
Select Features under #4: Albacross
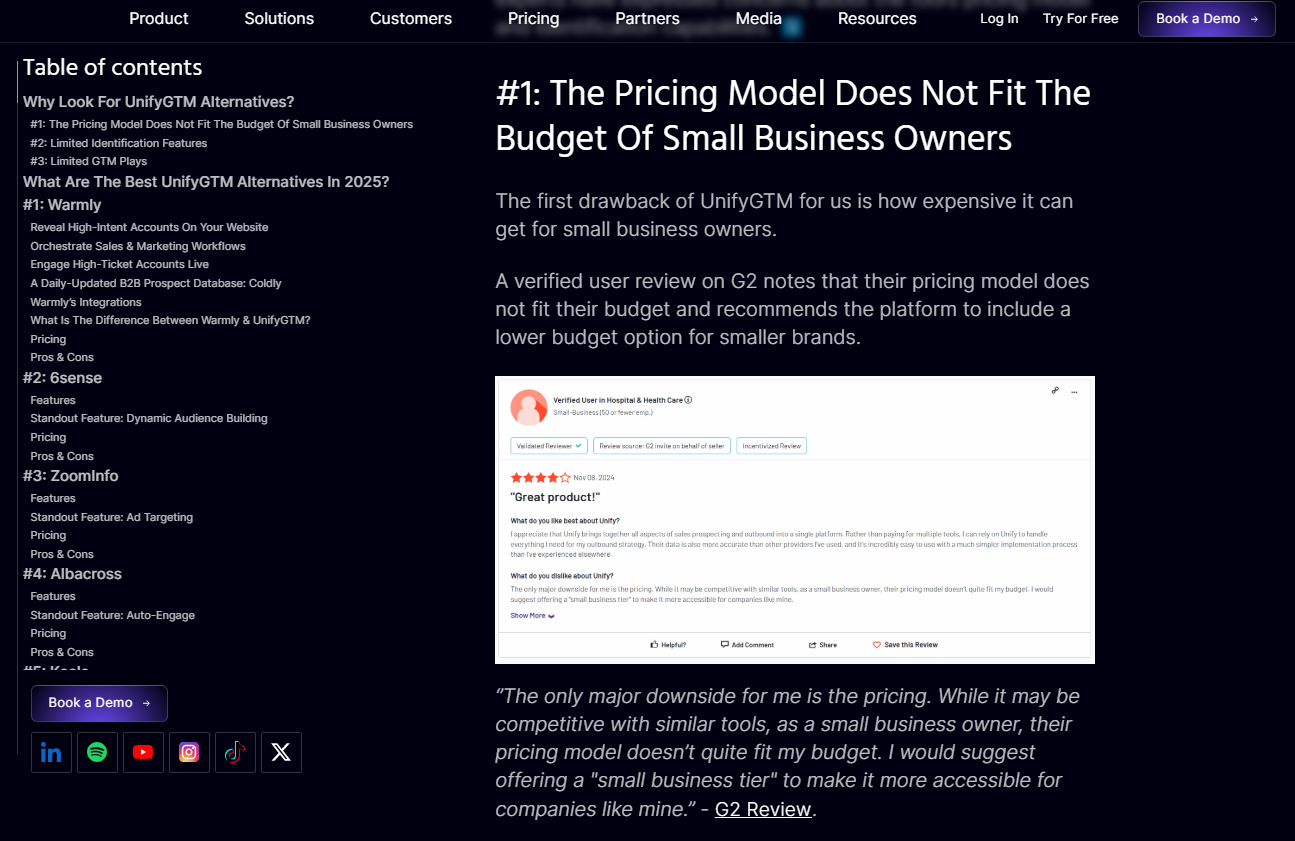53,596
